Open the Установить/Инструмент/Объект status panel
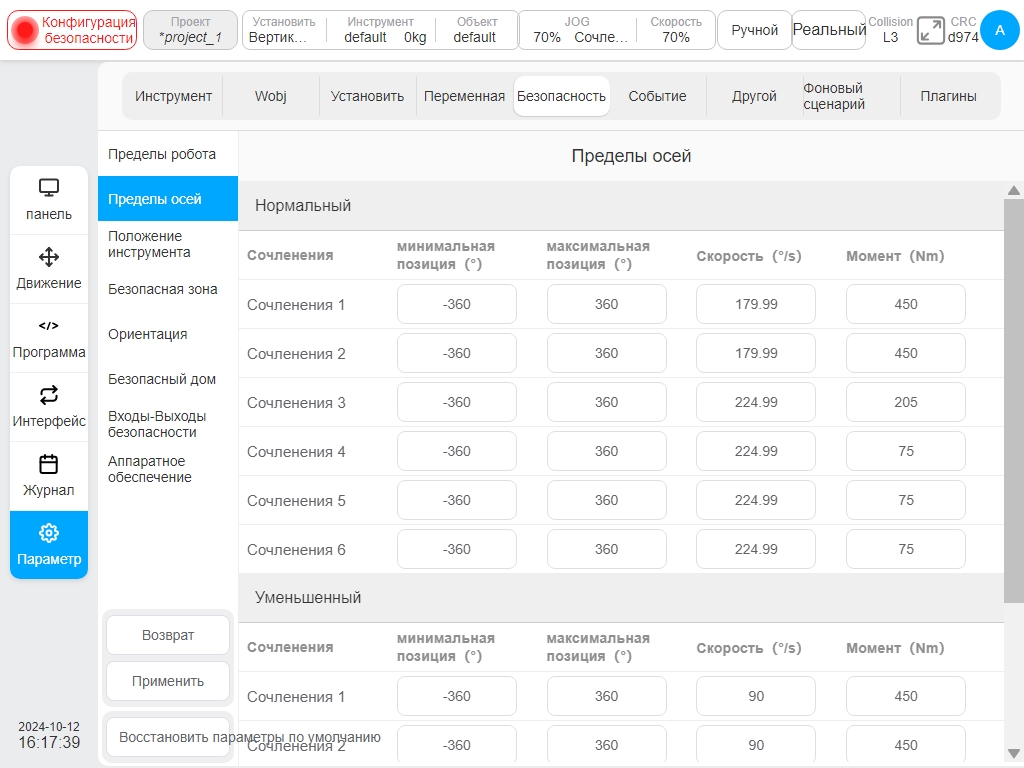1024x768 pixels. 380,30
